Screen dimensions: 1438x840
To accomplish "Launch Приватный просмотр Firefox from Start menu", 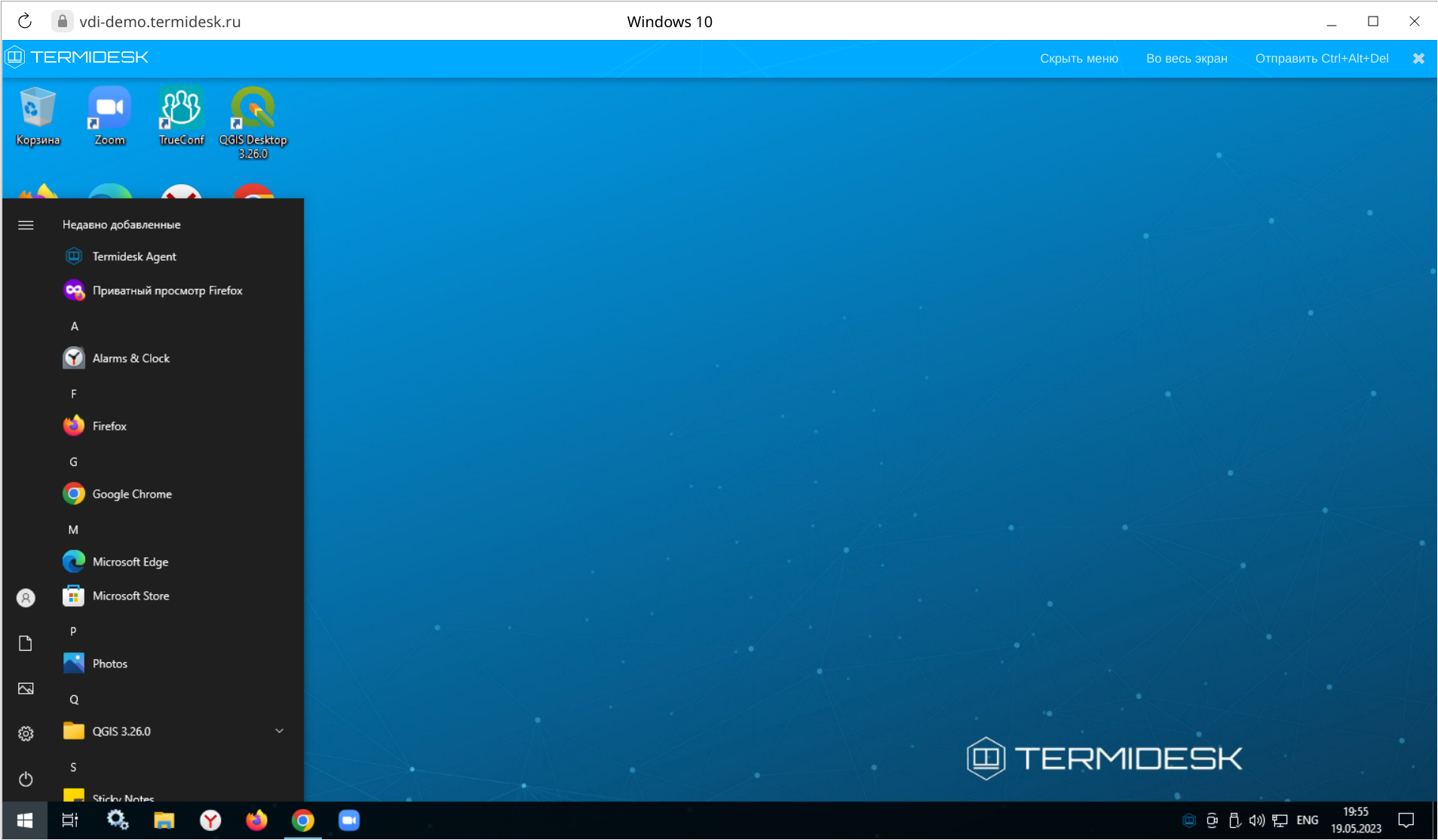I will coord(166,290).
